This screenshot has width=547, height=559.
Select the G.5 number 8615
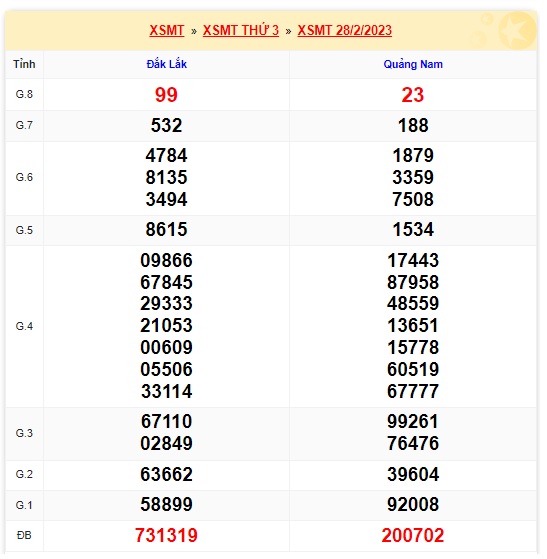click(x=167, y=229)
